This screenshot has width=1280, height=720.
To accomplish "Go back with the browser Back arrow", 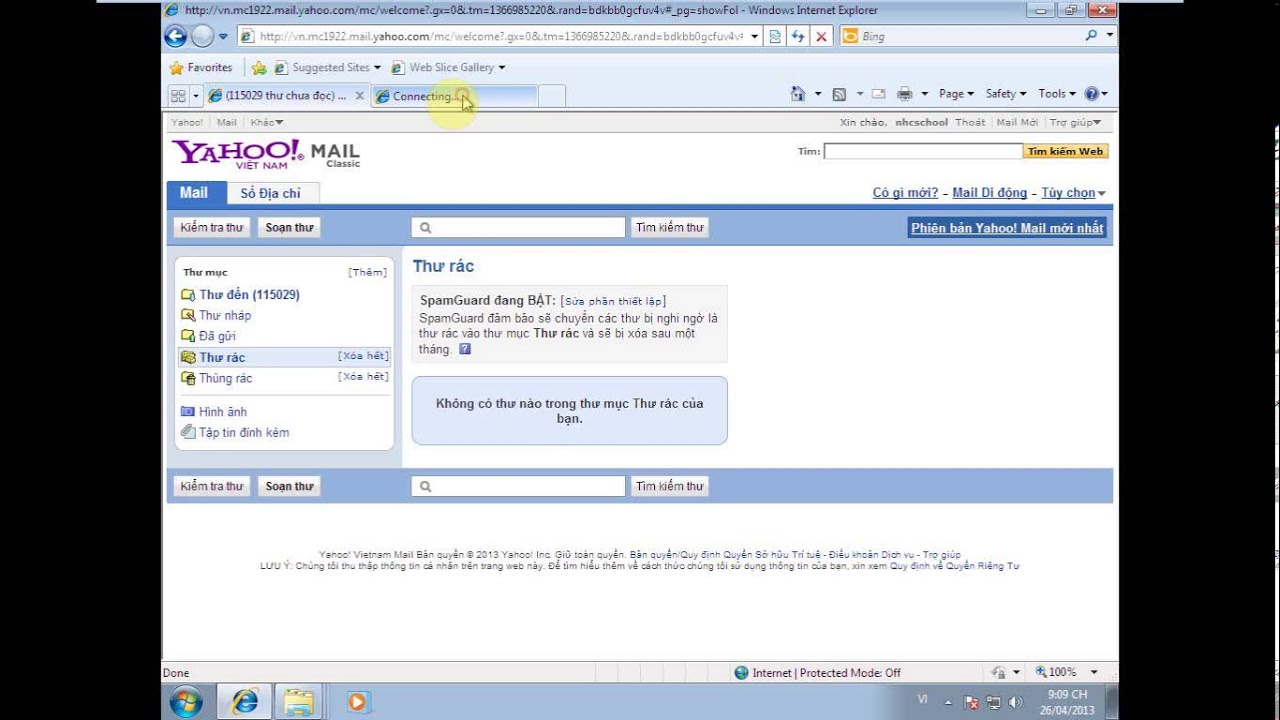I will coord(176,36).
